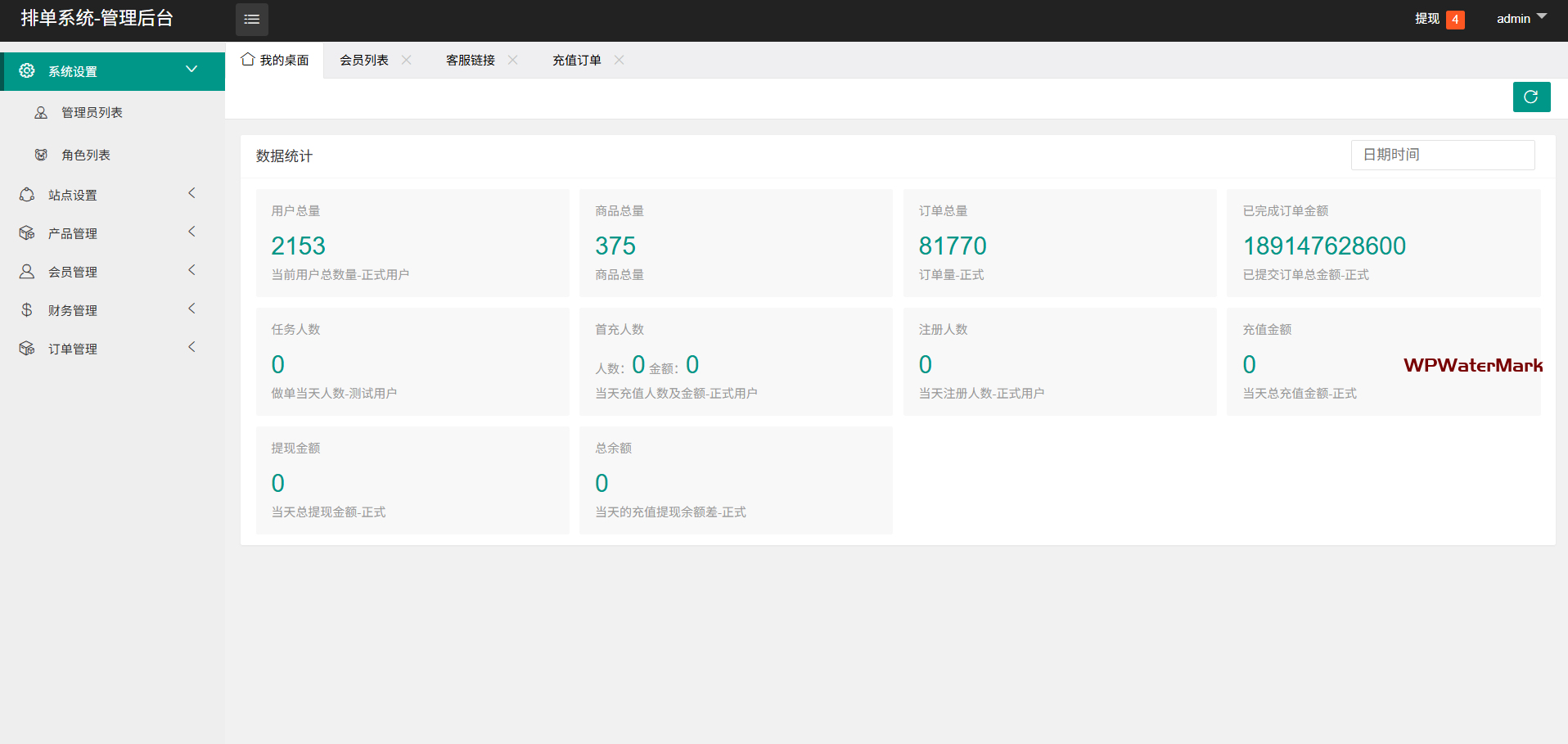The height and width of the screenshot is (744, 1568).
Task: Click the user icon beside 管理员列表
Action: click(41, 113)
